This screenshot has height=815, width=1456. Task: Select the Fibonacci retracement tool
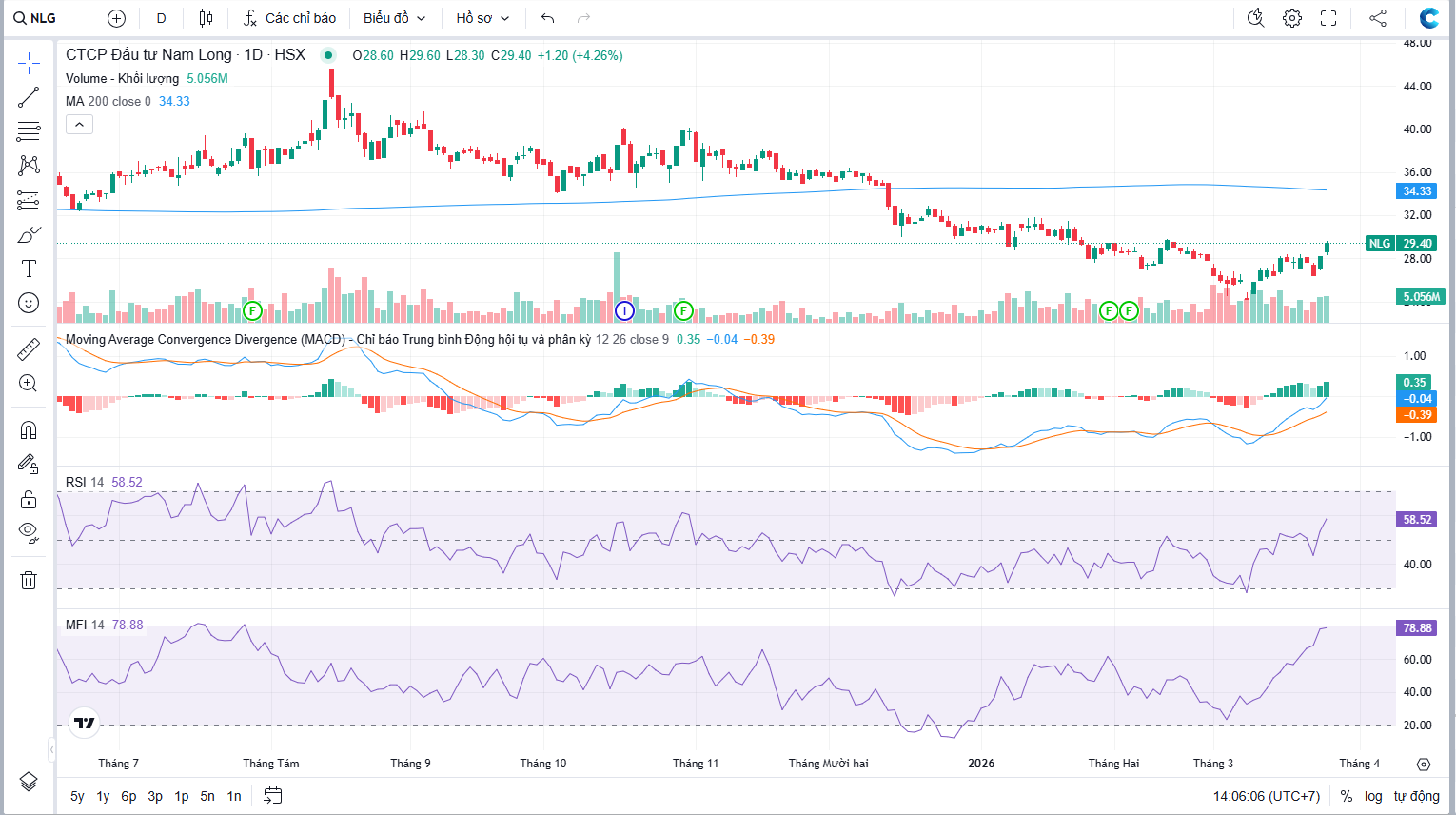pos(29,131)
